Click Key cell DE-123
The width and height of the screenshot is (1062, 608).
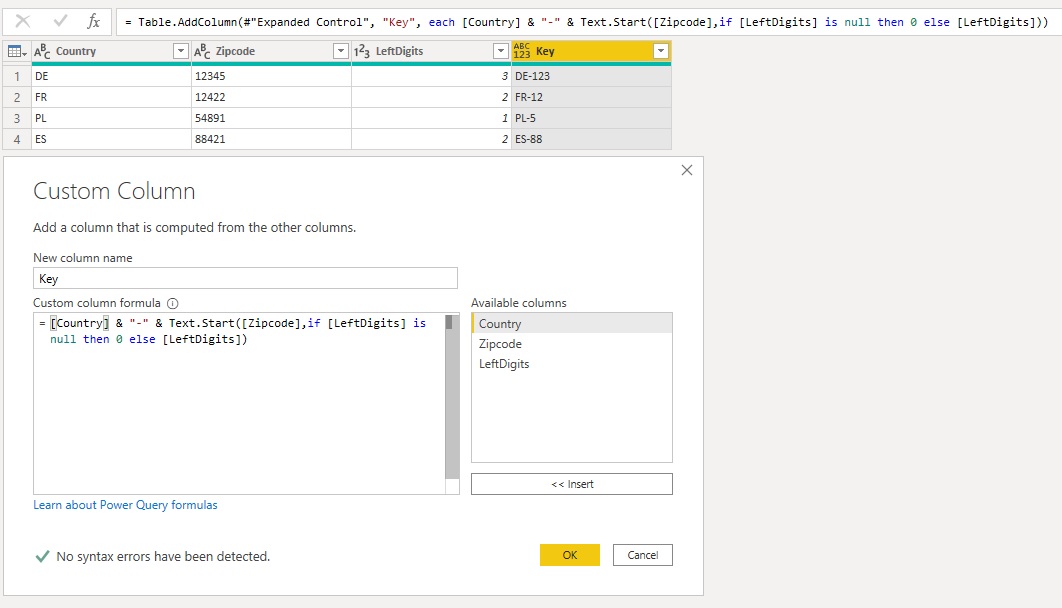591,77
